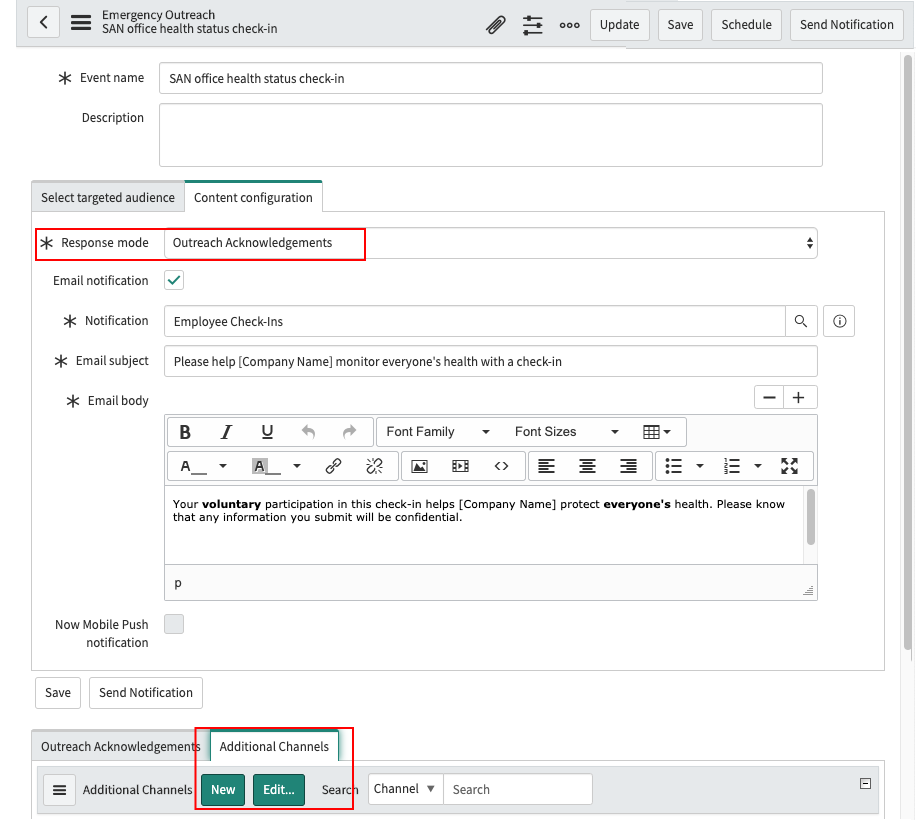Click the bottom Send Notification button
Viewport: 916px width, 820px height.
pyautogui.click(x=145, y=693)
